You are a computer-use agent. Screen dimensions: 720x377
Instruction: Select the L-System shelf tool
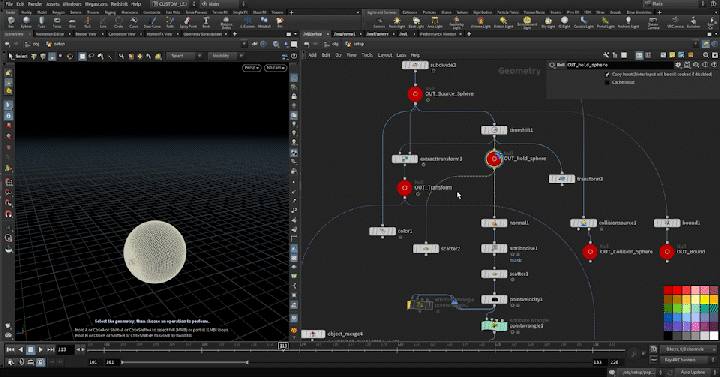click(247, 22)
